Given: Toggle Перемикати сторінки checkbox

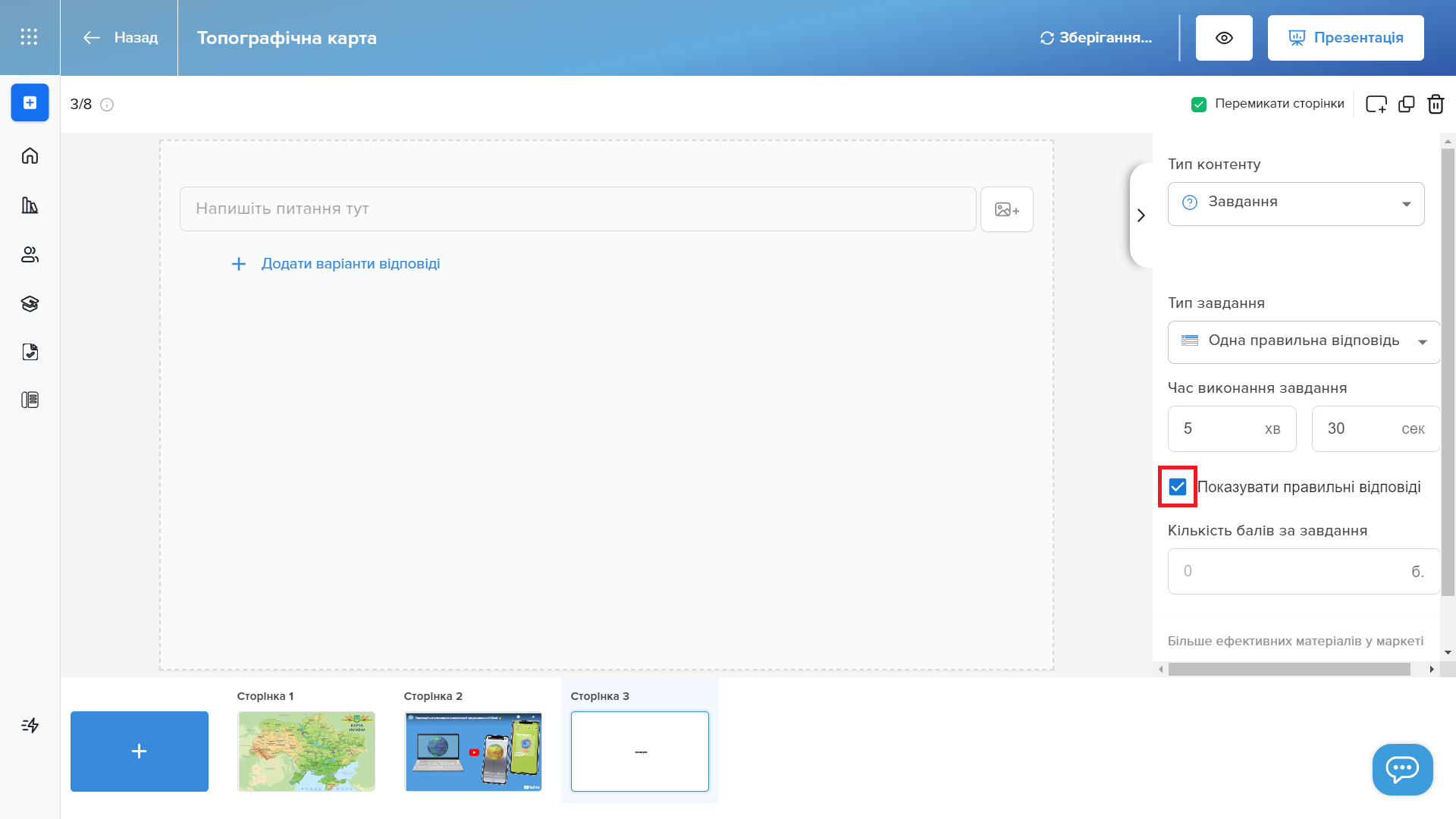Looking at the screenshot, I should 1199,104.
